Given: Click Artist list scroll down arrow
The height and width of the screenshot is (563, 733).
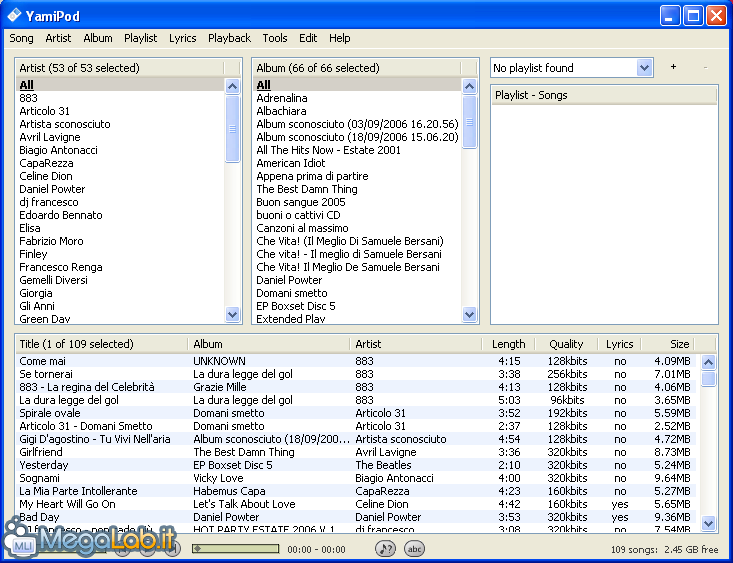Looking at the screenshot, I should (232, 314).
